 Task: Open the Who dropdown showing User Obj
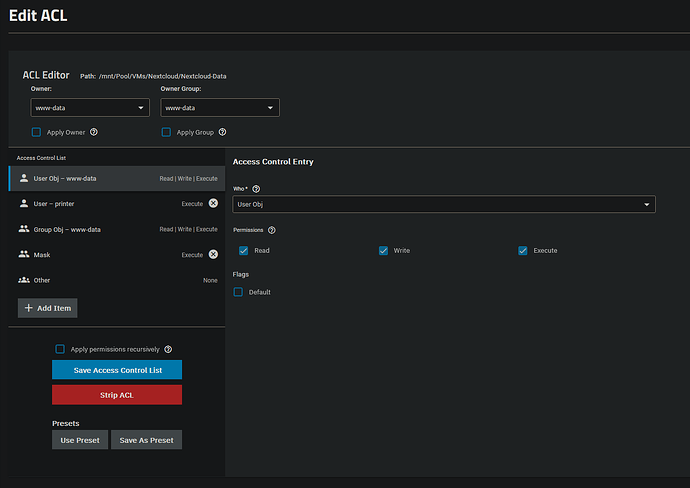(x=444, y=204)
